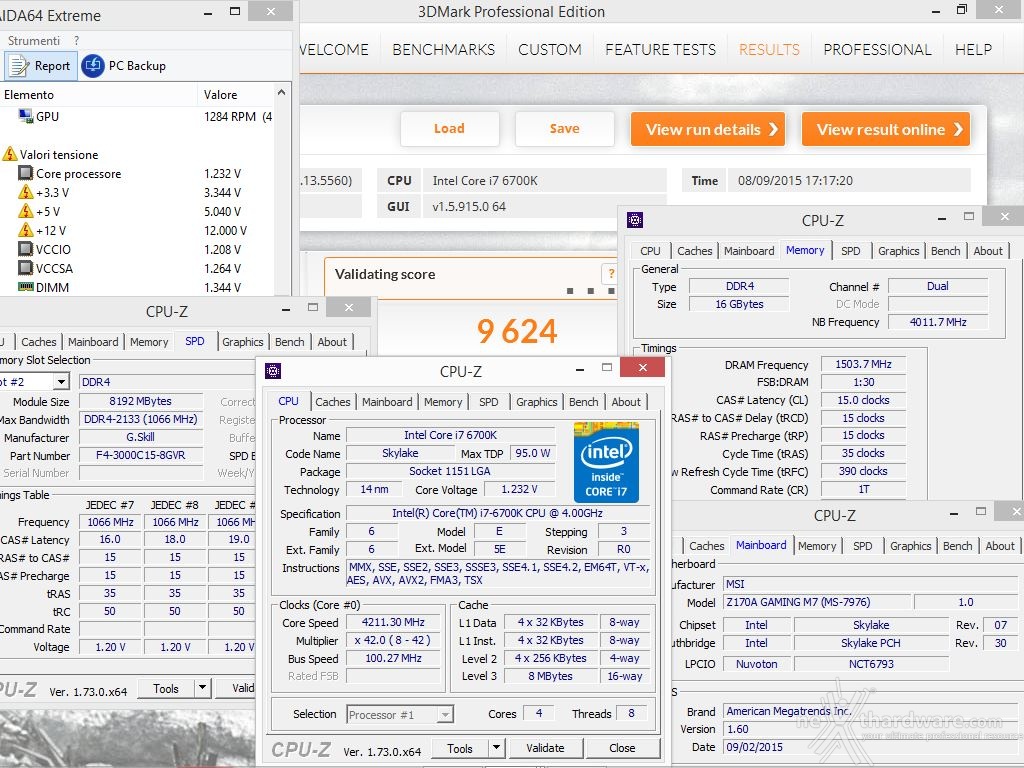Image resolution: width=1024 pixels, height=768 pixels.
Task: Select Graphics tab in CPU-Z Memory window
Action: [x=899, y=251]
